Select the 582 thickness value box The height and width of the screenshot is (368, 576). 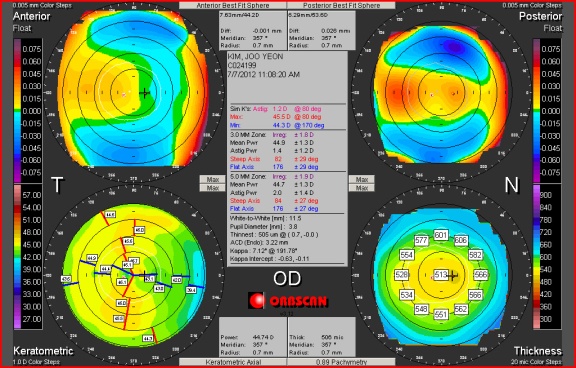(x=475, y=255)
